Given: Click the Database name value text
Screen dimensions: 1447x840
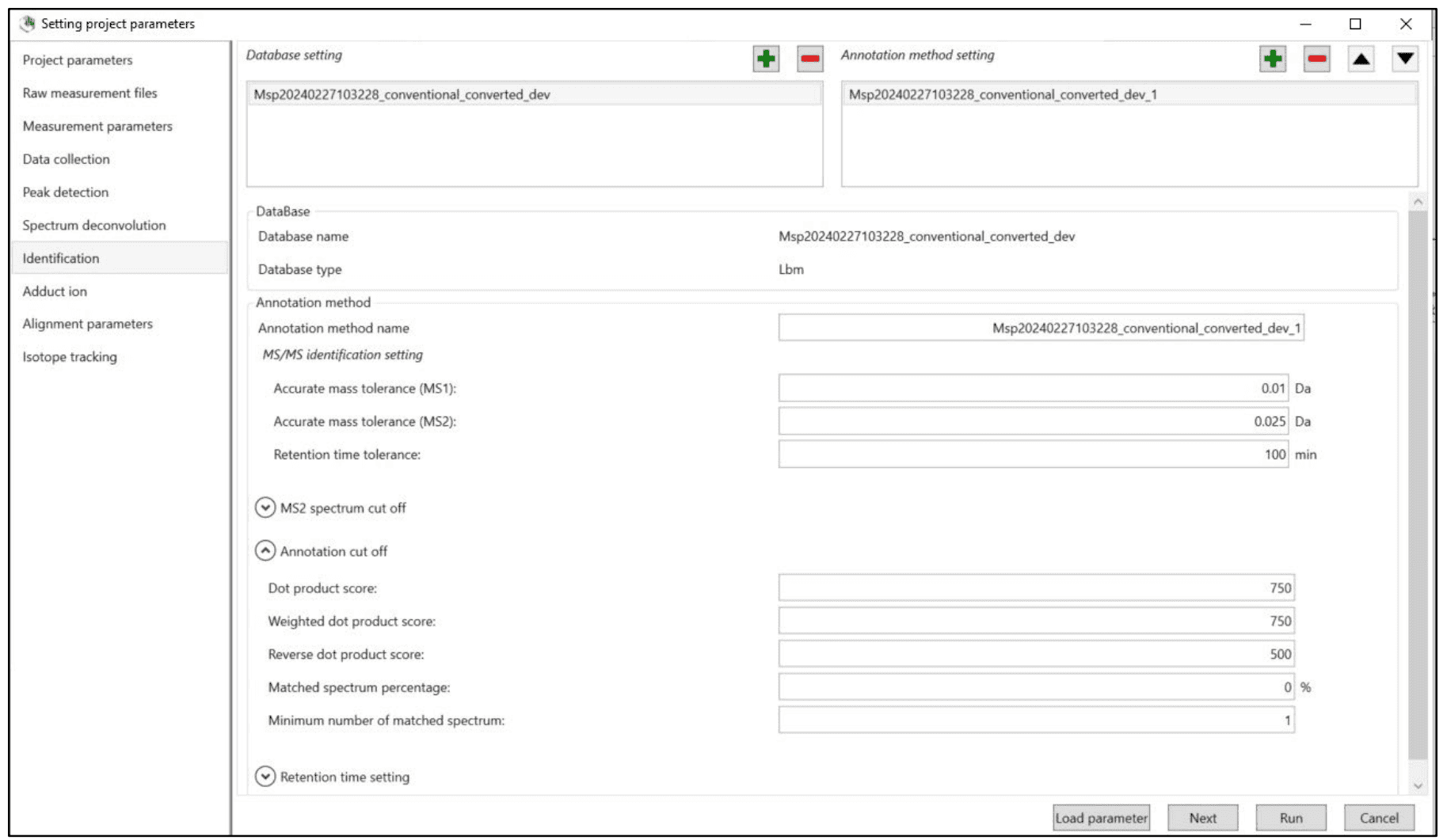Looking at the screenshot, I should (x=927, y=236).
